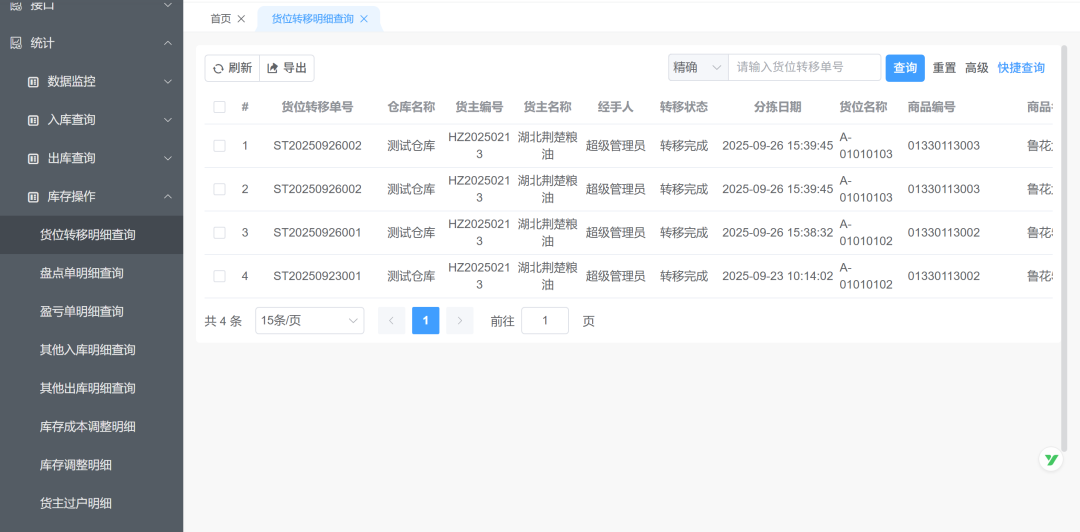Screen dimensions: 1080x532
Task: Toggle the select-all header checkbox
Action: tap(219, 107)
